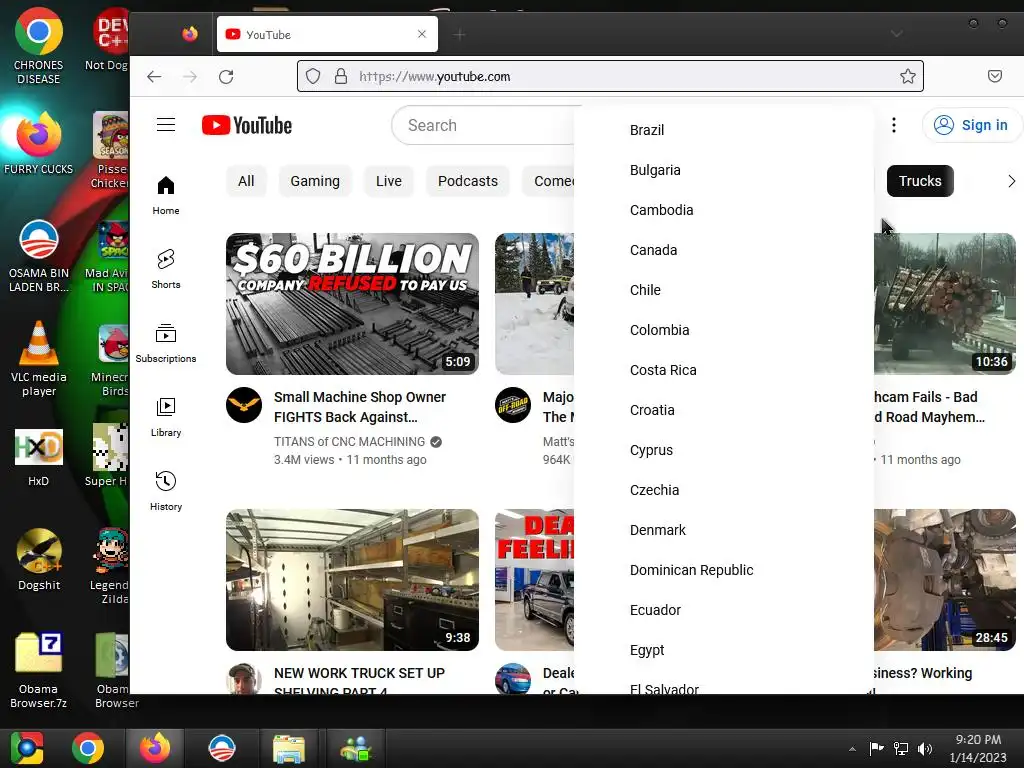This screenshot has height=768, width=1024.
Task: Open the Dogshit desktop shortcut
Action: pyautogui.click(x=39, y=560)
